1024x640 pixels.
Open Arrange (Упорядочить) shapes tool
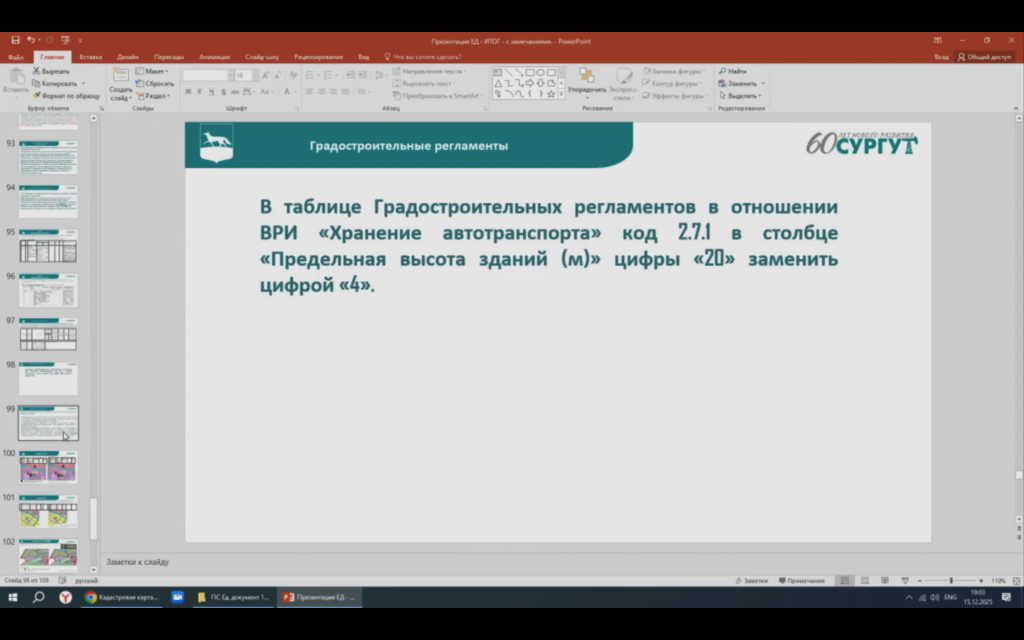point(586,82)
